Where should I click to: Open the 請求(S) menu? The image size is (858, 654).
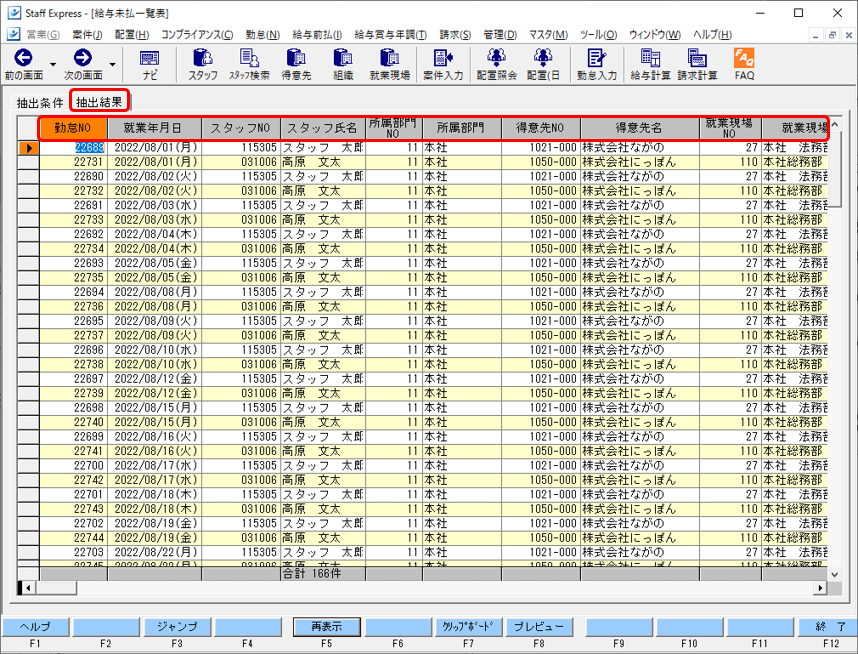pyautogui.click(x=455, y=35)
